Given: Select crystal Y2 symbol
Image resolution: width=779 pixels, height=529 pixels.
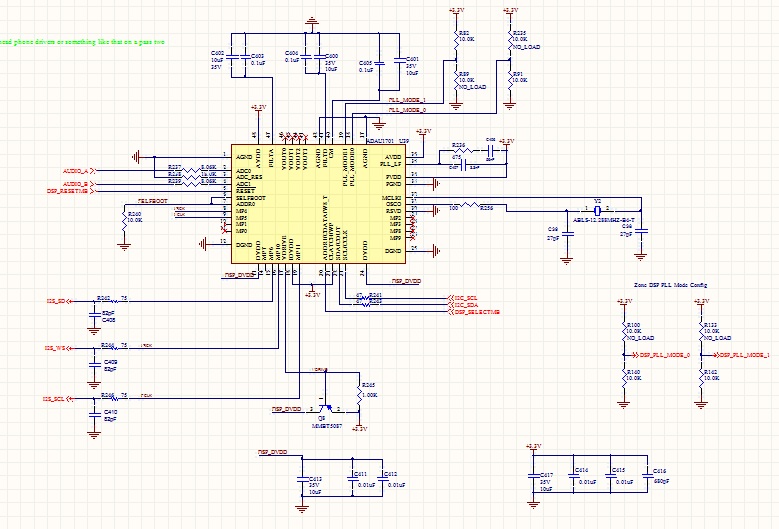Looking at the screenshot, I should [x=598, y=211].
